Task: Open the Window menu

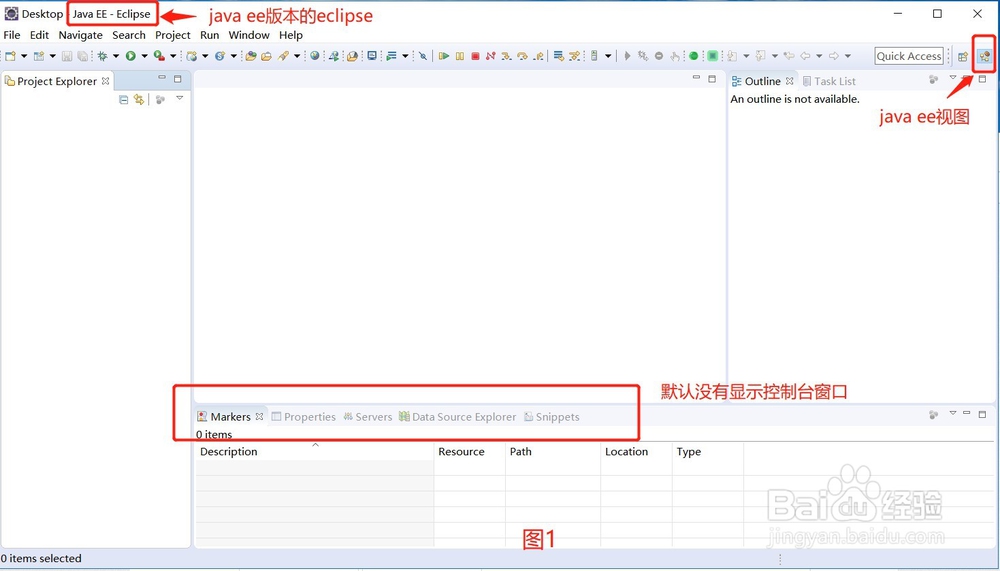Action: tap(249, 35)
